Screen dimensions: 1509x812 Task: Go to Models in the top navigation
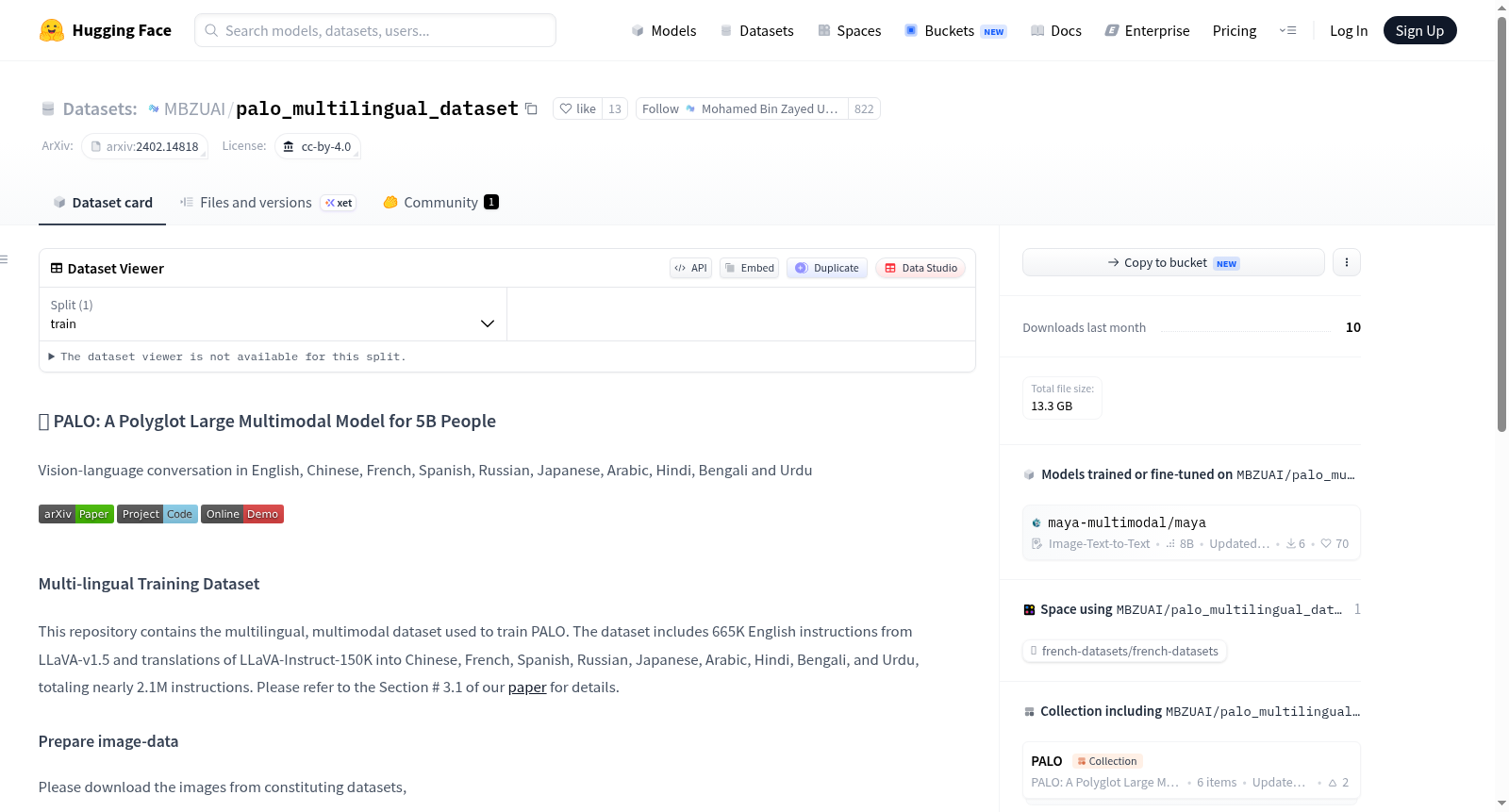664,30
